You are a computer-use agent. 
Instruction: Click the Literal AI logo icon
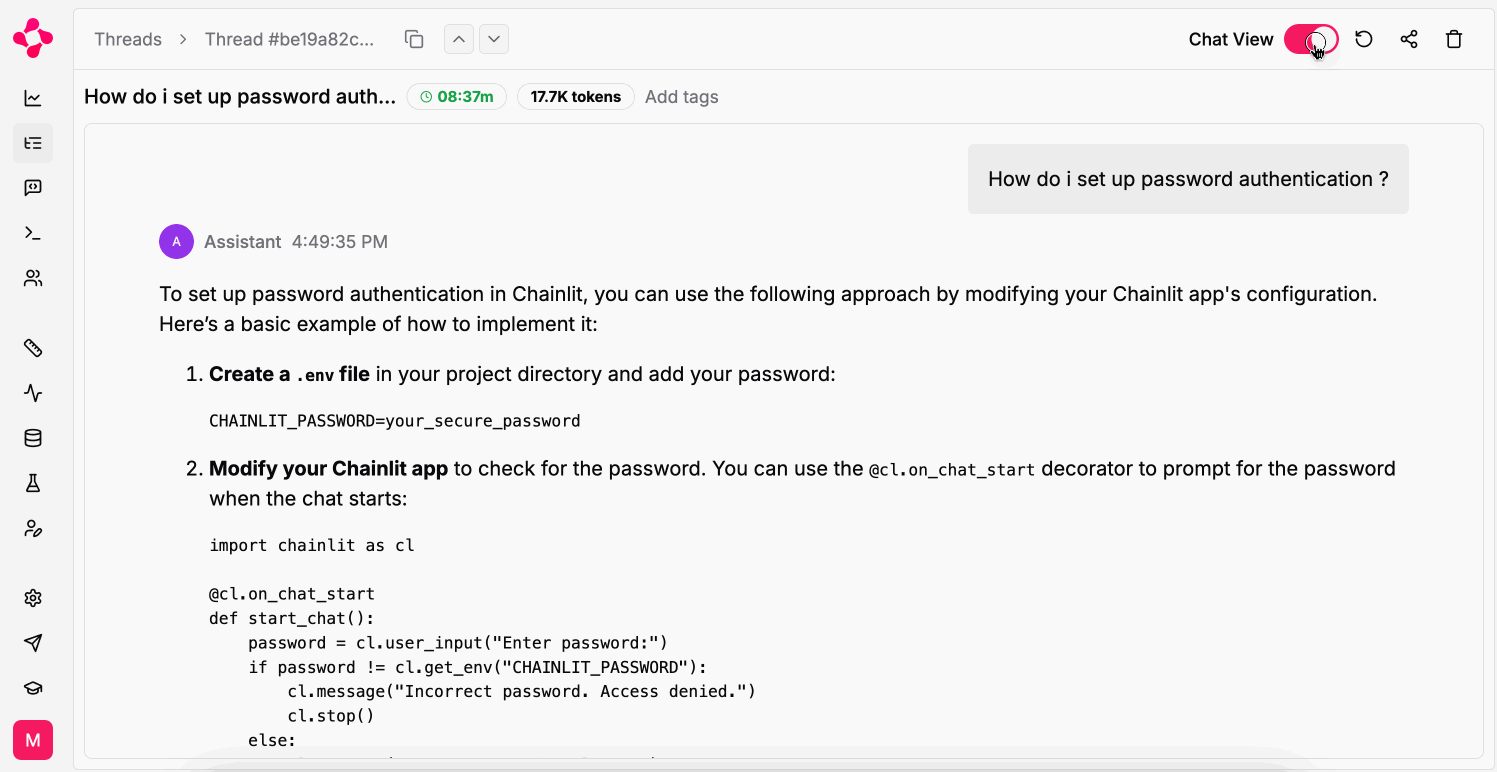[x=33, y=38]
